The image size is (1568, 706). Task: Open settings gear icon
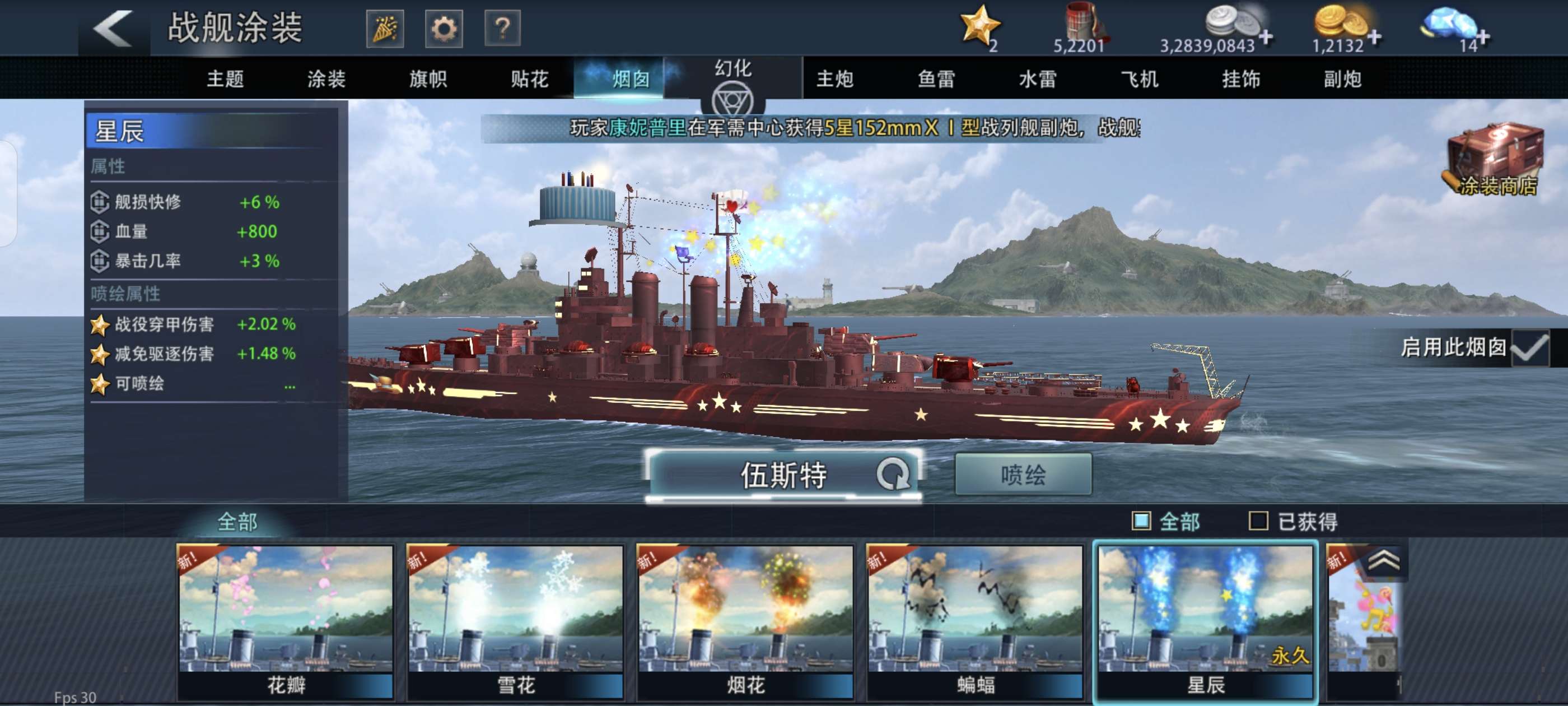tap(444, 28)
